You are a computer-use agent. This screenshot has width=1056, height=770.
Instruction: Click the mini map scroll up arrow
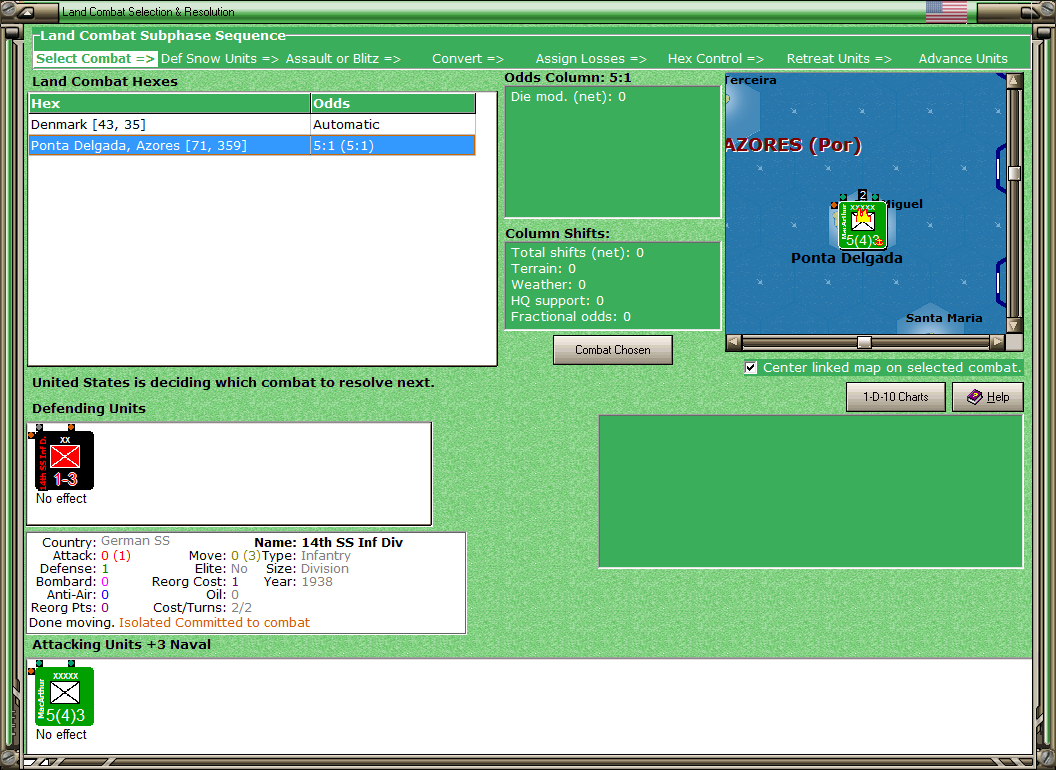1014,81
